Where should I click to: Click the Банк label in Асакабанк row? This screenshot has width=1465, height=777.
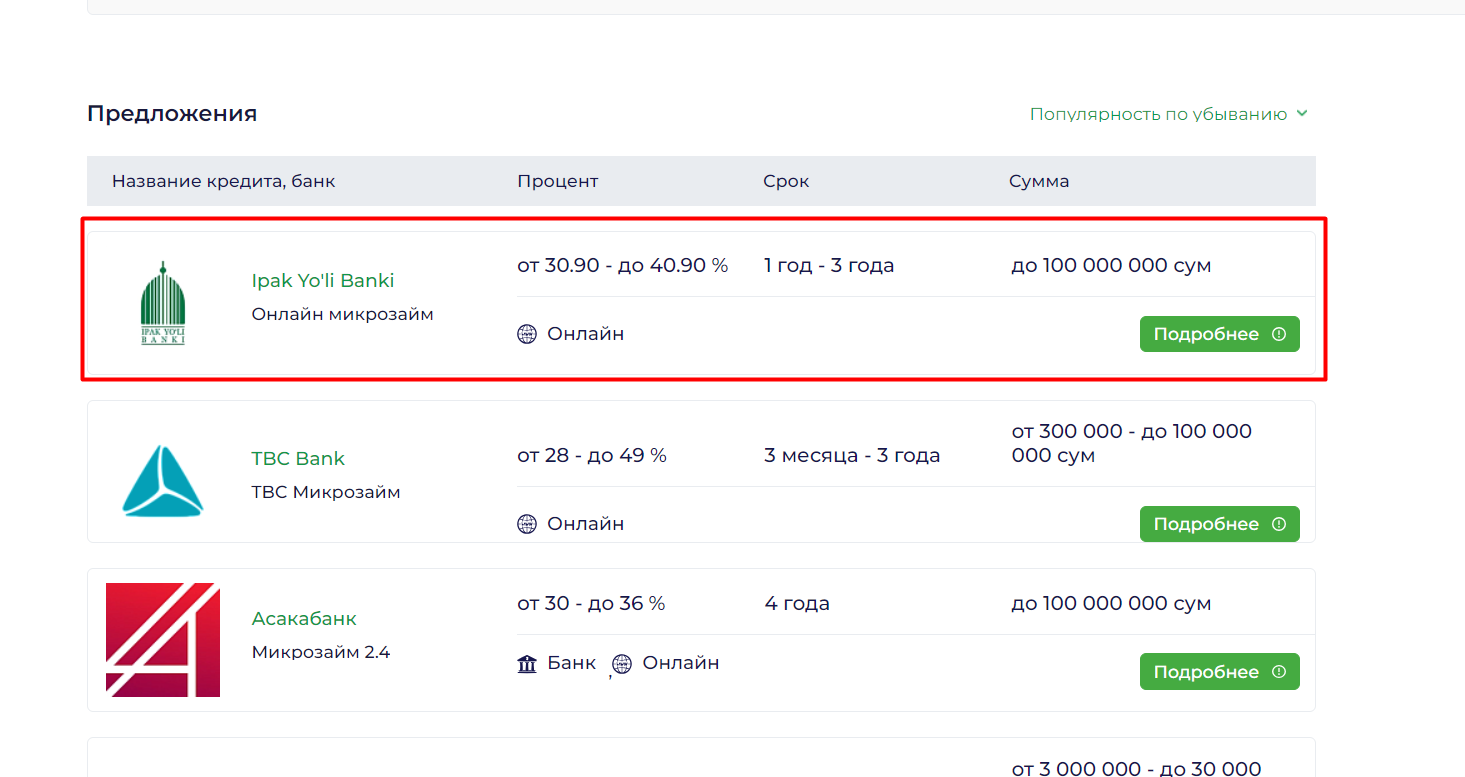pyautogui.click(x=571, y=663)
